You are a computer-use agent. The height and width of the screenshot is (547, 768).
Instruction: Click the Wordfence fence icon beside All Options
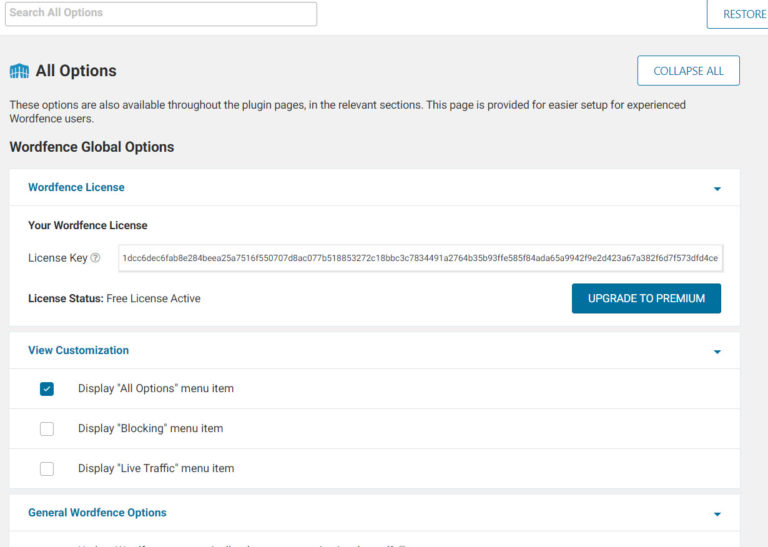pos(19,71)
